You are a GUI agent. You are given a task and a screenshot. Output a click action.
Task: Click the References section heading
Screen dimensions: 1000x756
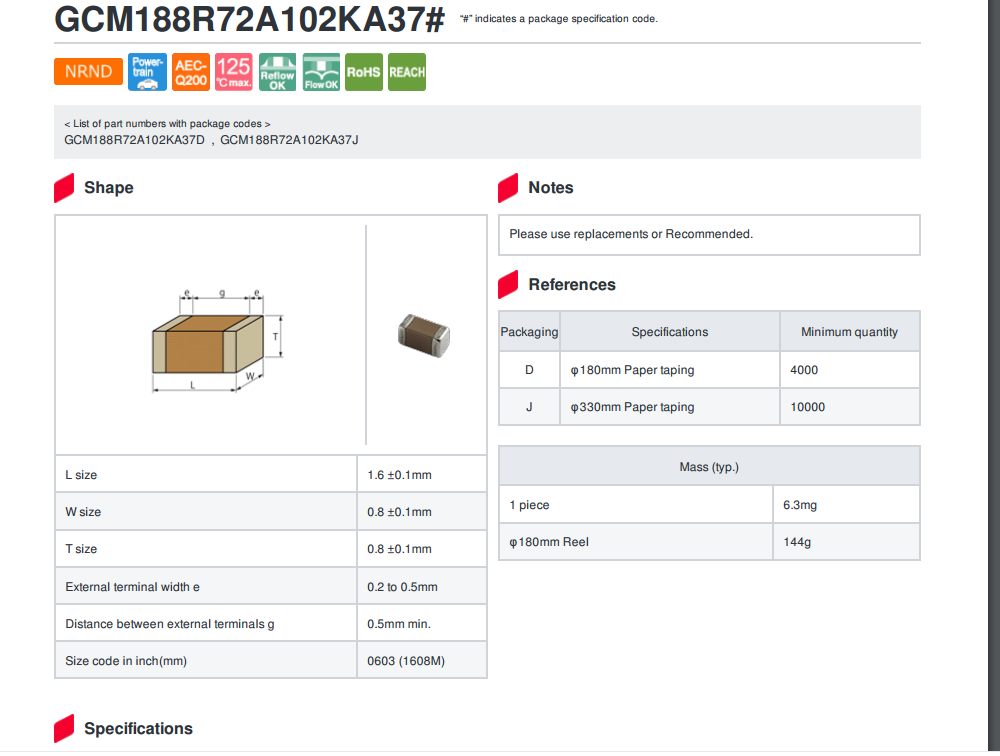click(572, 285)
